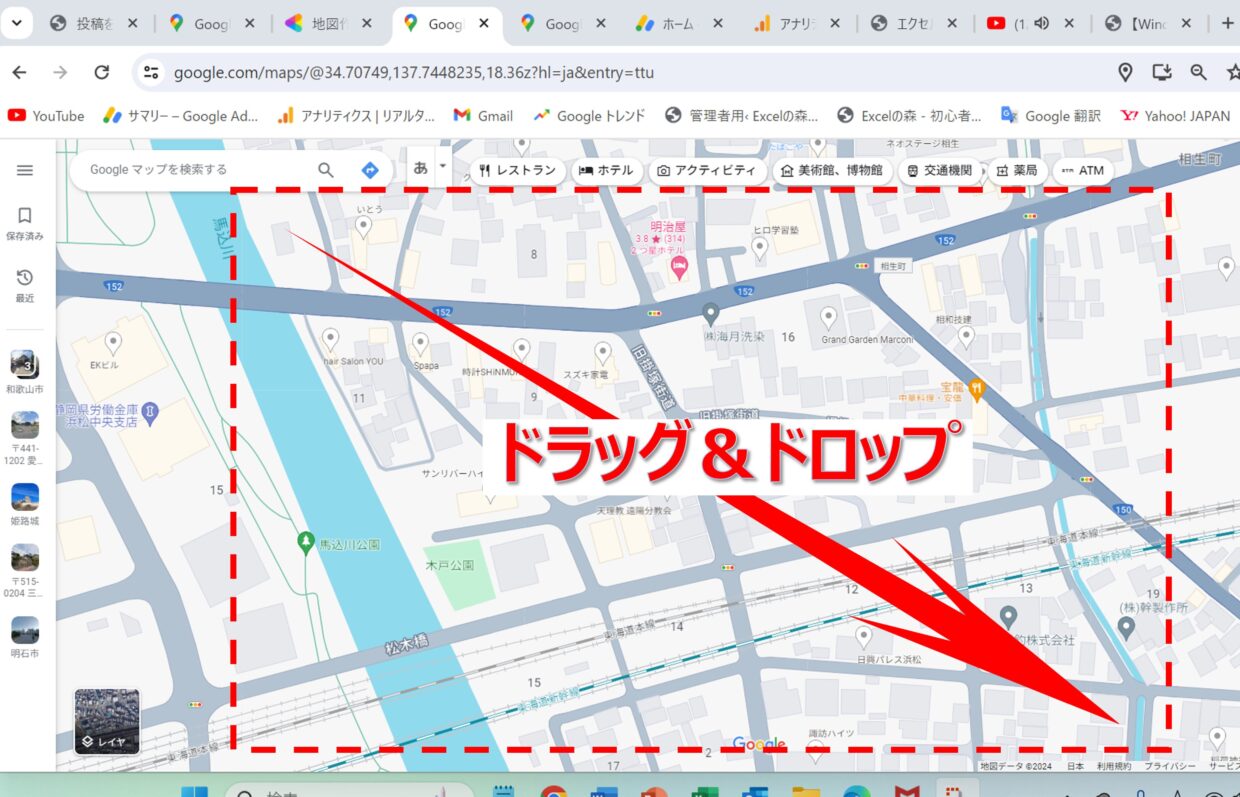Open the Yahoo! JAPAN bookmark
The width and height of the screenshot is (1240, 797).
1176,116
